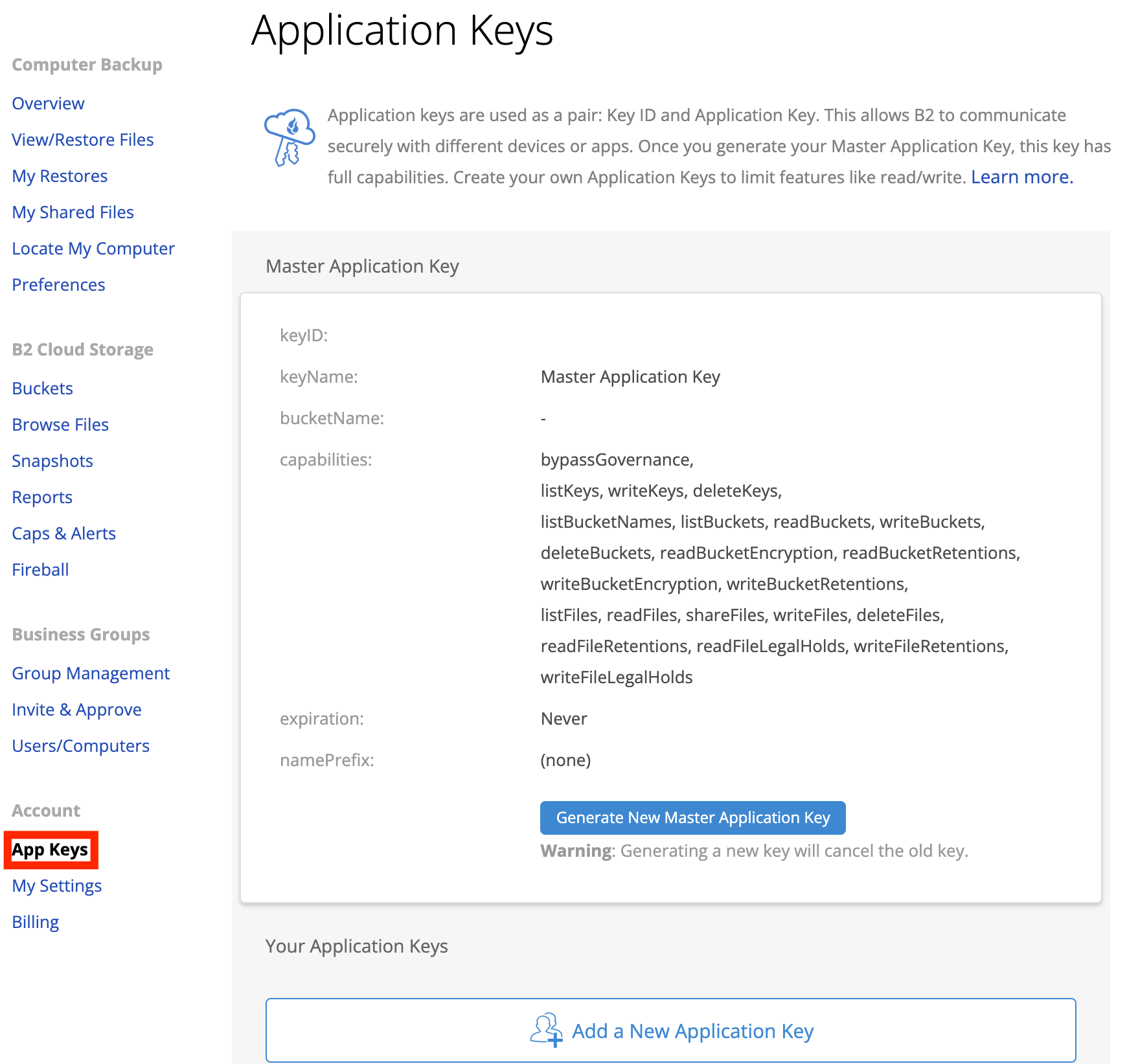Click the namePrefix value (none)

tap(565, 760)
